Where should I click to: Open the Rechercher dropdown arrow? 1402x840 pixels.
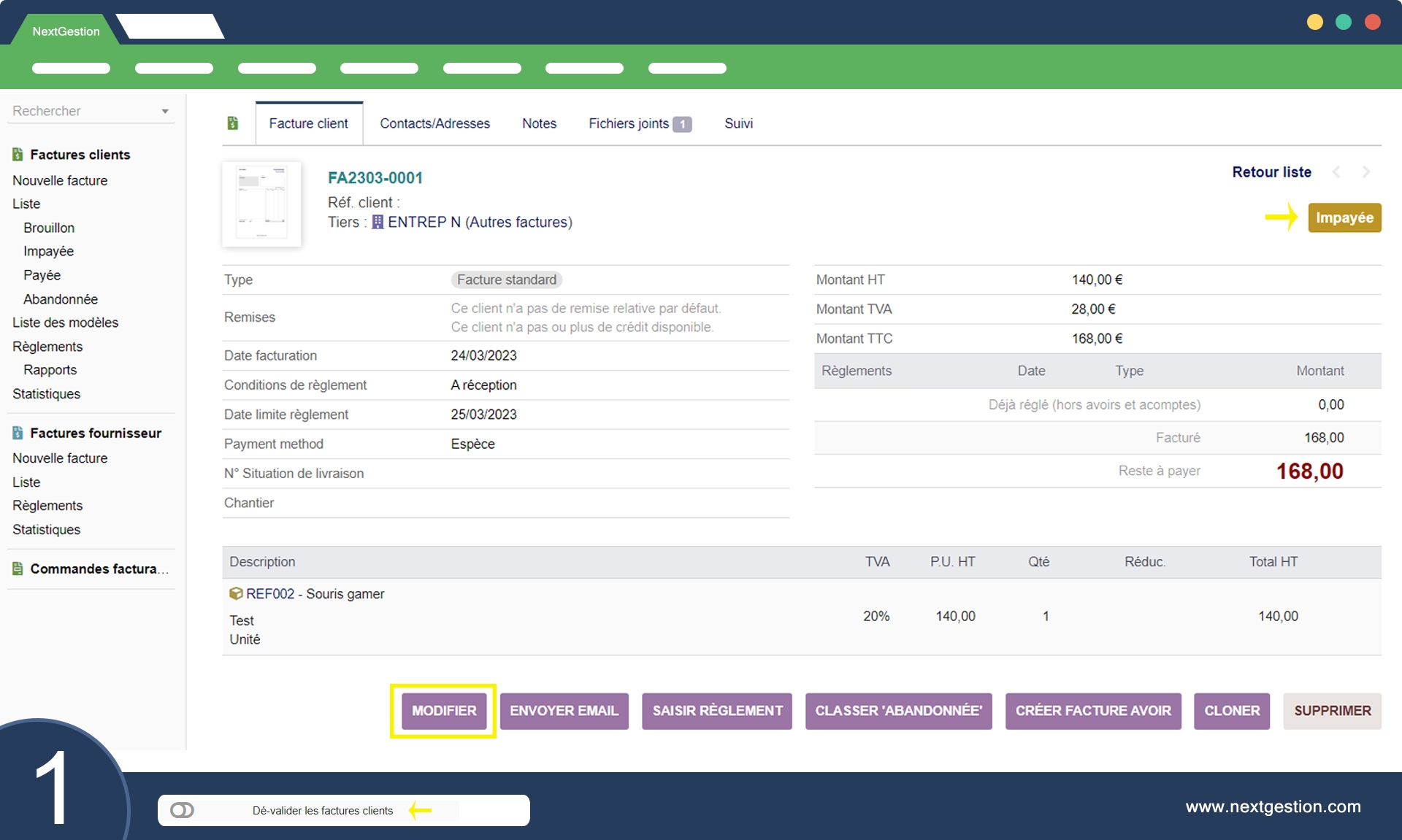165,112
